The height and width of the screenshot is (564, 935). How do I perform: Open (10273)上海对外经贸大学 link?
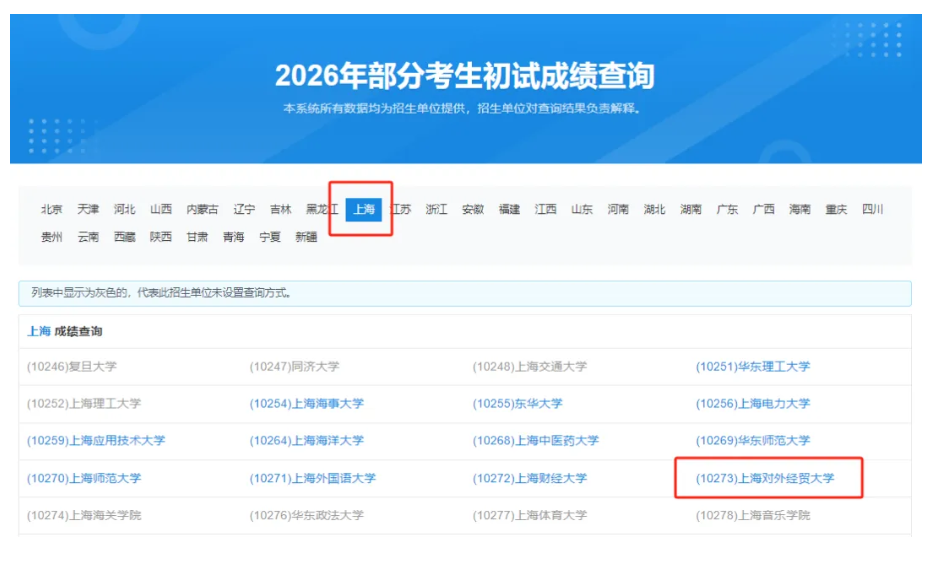[x=765, y=478]
